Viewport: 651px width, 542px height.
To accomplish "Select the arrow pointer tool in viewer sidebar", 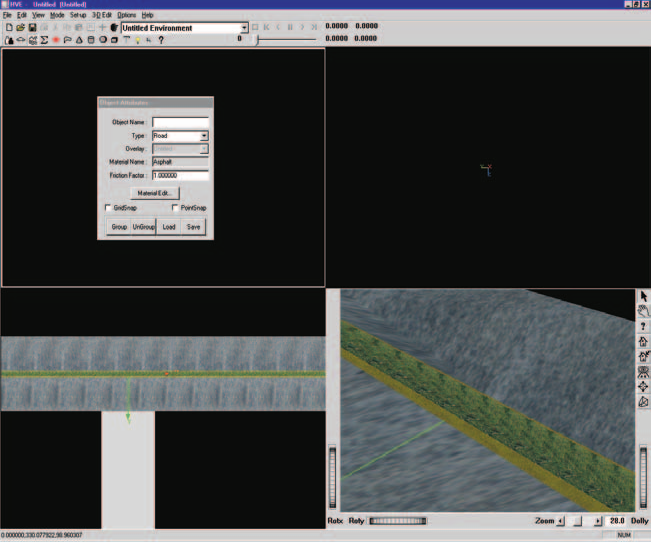I will [x=643, y=296].
